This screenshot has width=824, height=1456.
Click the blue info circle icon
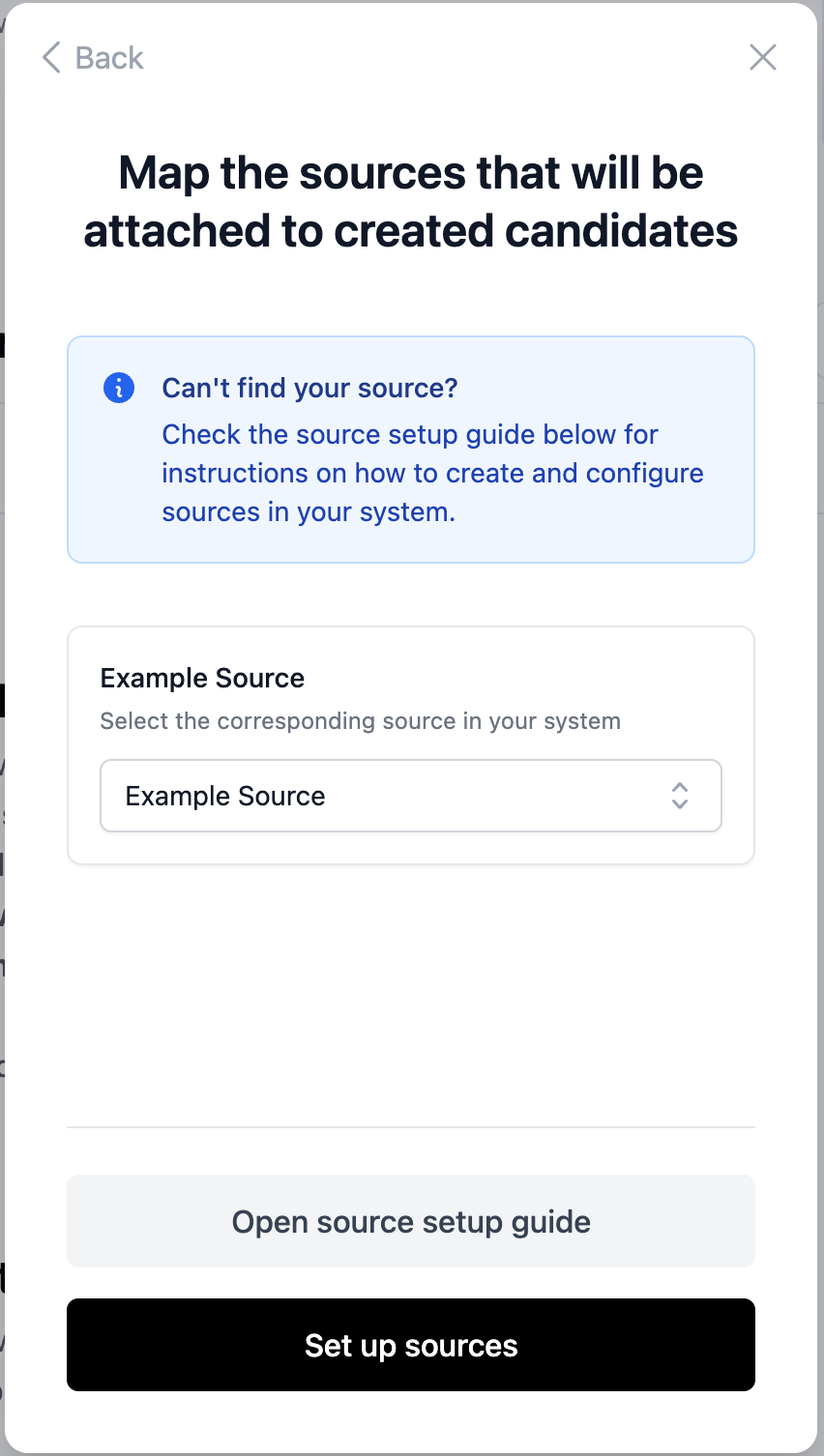click(x=119, y=388)
